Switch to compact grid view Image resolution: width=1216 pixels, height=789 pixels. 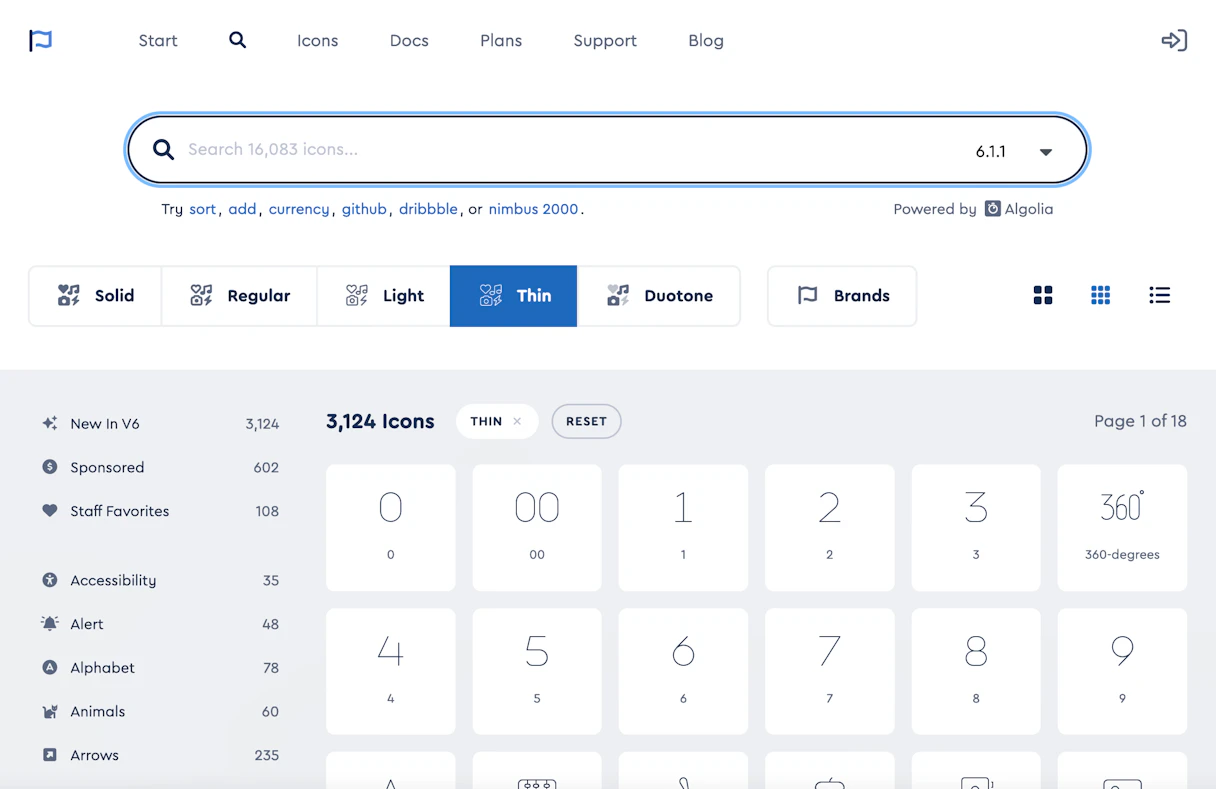point(1101,295)
